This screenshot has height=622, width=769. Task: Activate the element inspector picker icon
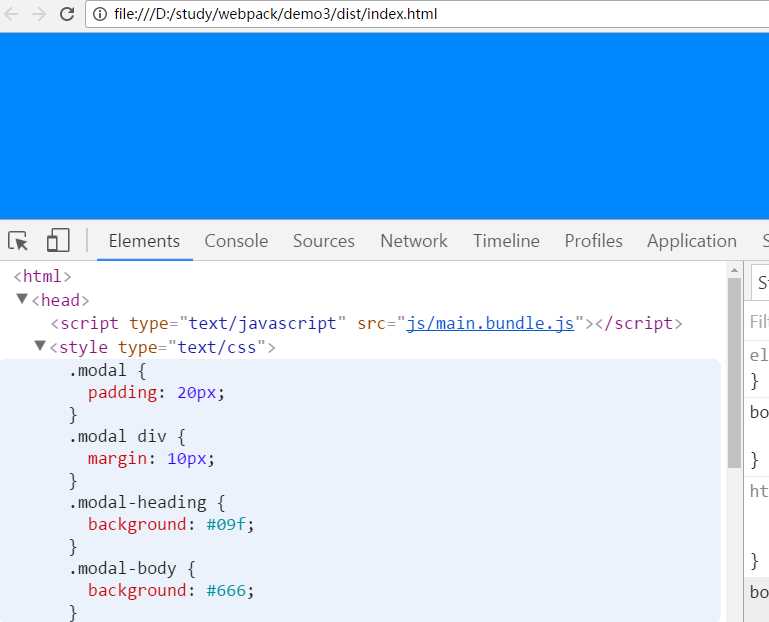[x=19, y=241]
